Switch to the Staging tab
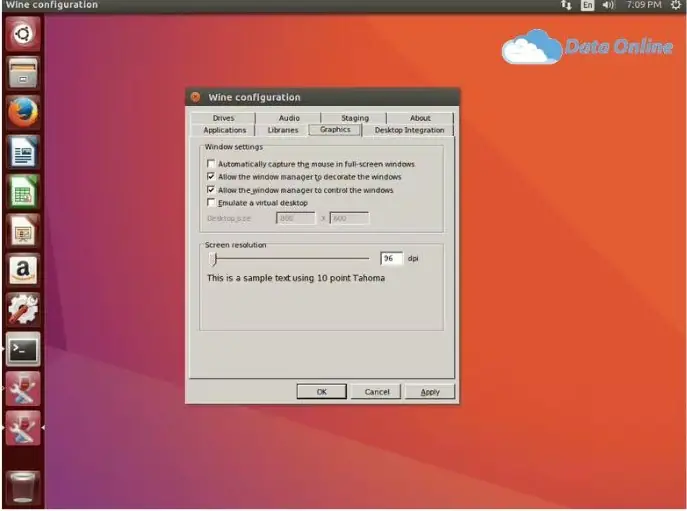 point(354,118)
